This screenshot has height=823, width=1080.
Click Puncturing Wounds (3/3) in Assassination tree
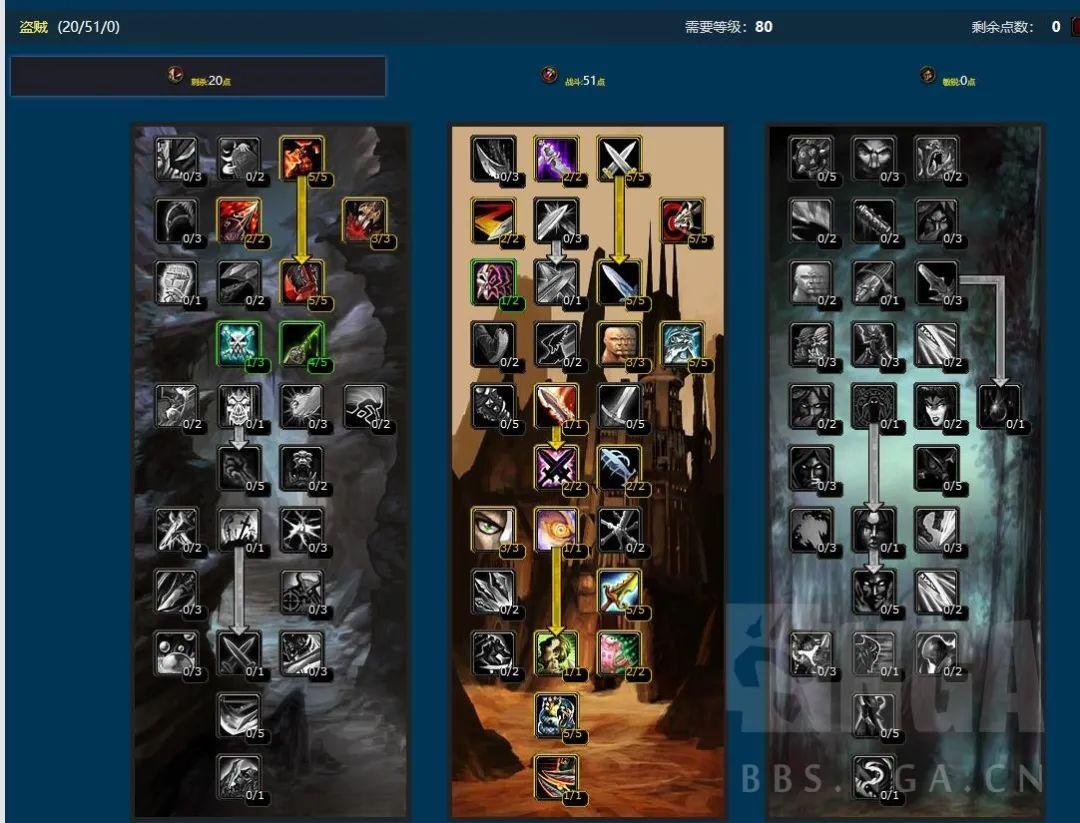click(364, 220)
